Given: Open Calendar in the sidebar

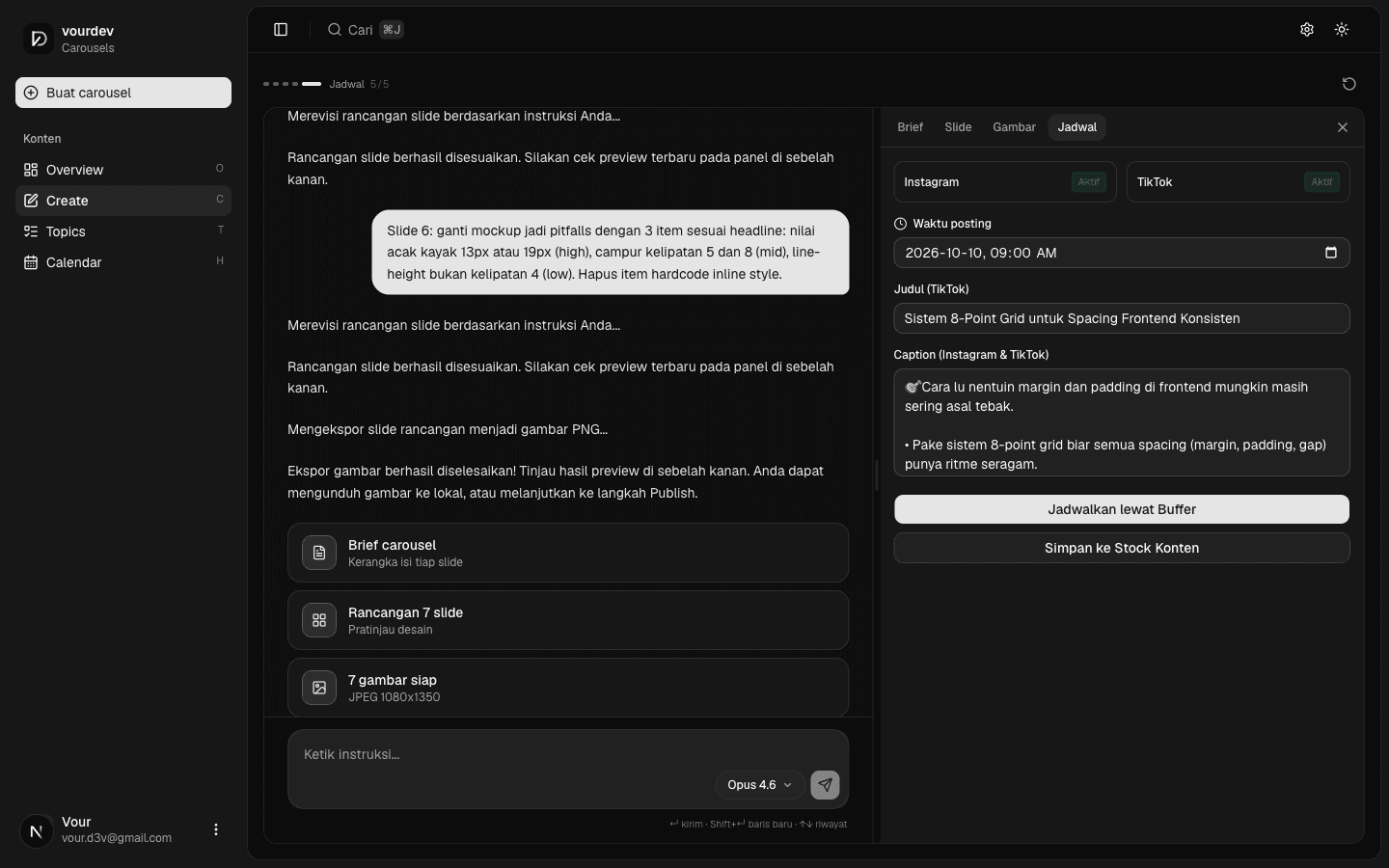Looking at the screenshot, I should pyautogui.click(x=123, y=262).
